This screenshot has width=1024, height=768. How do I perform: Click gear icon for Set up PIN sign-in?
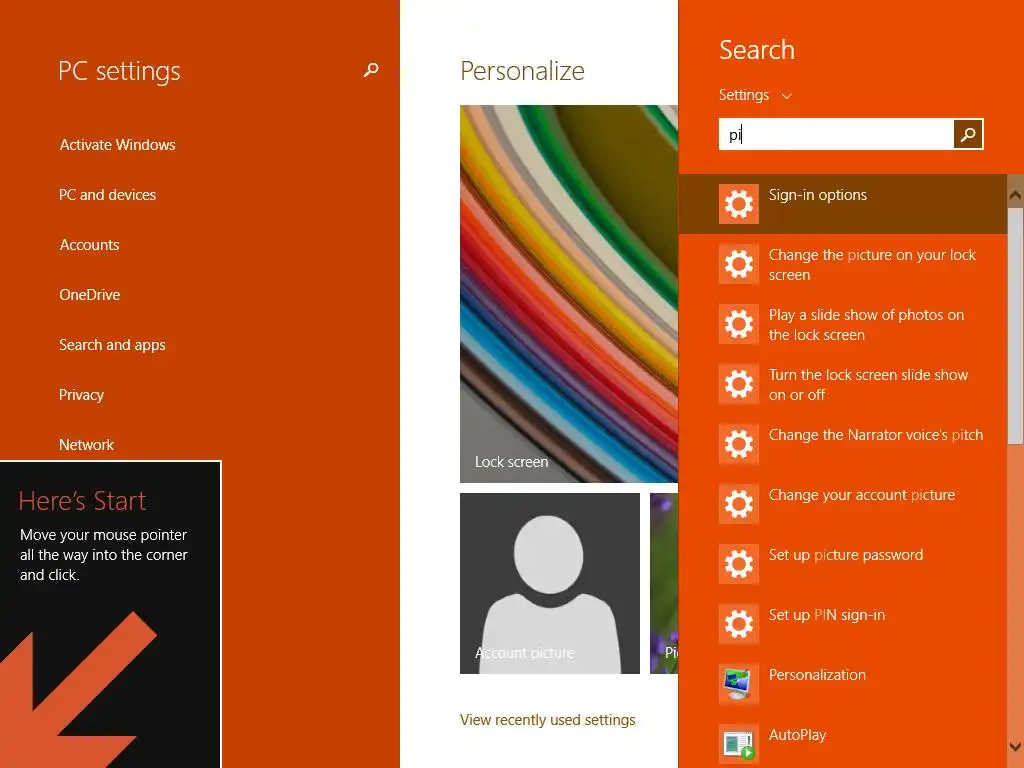point(739,624)
